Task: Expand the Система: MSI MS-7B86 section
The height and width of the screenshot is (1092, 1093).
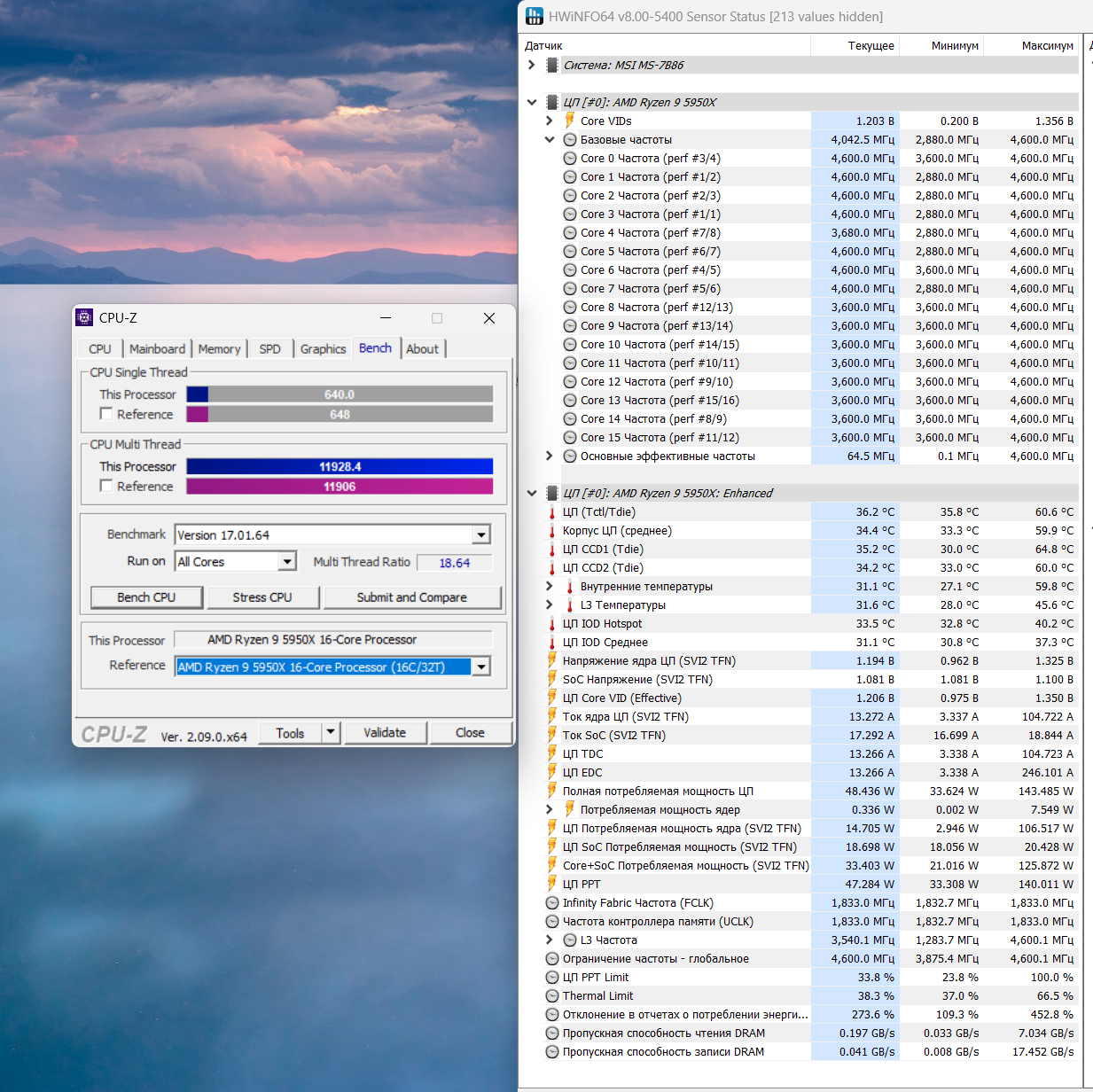Action: pyautogui.click(x=531, y=65)
